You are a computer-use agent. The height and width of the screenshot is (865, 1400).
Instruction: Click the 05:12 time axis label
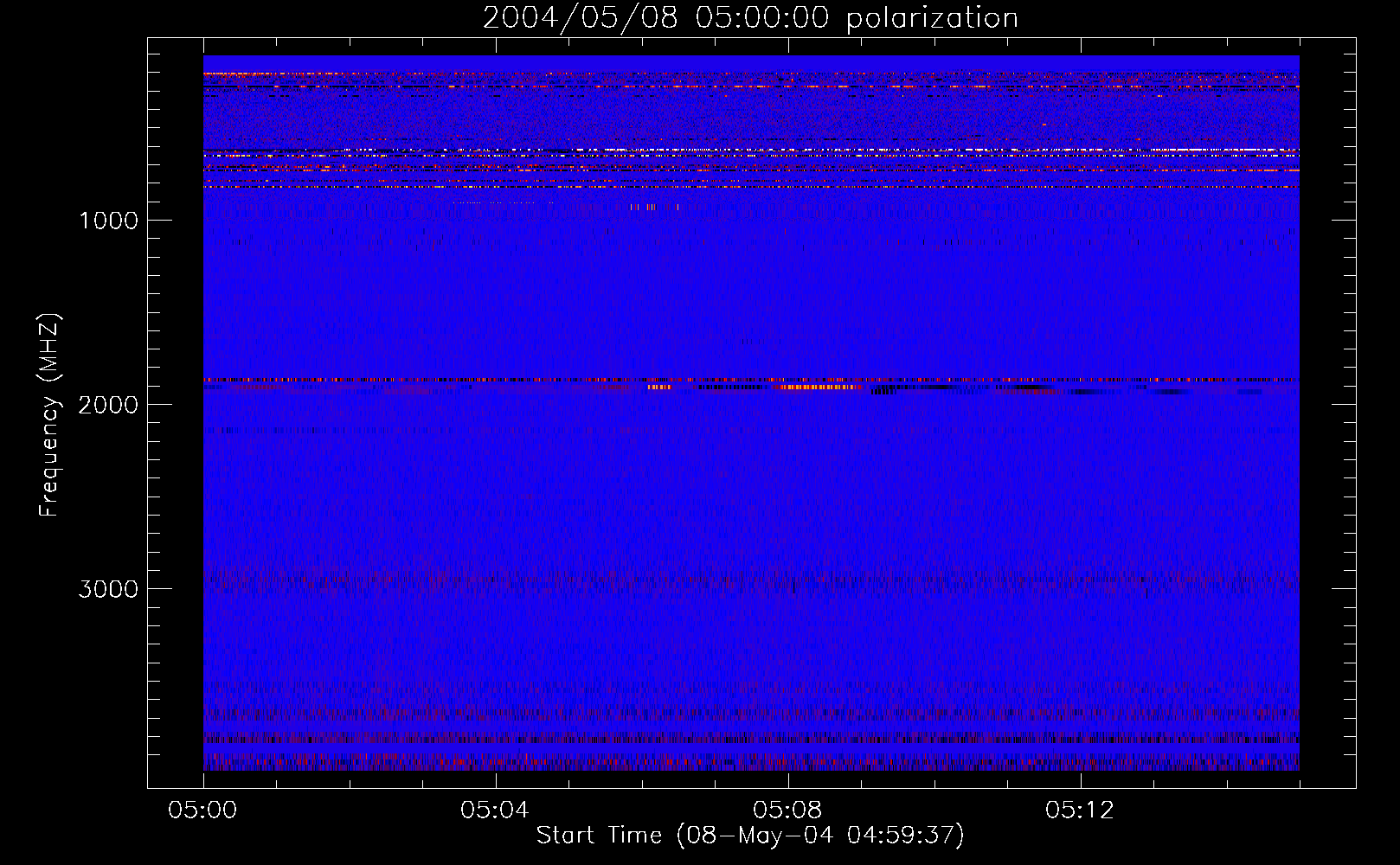(1079, 811)
